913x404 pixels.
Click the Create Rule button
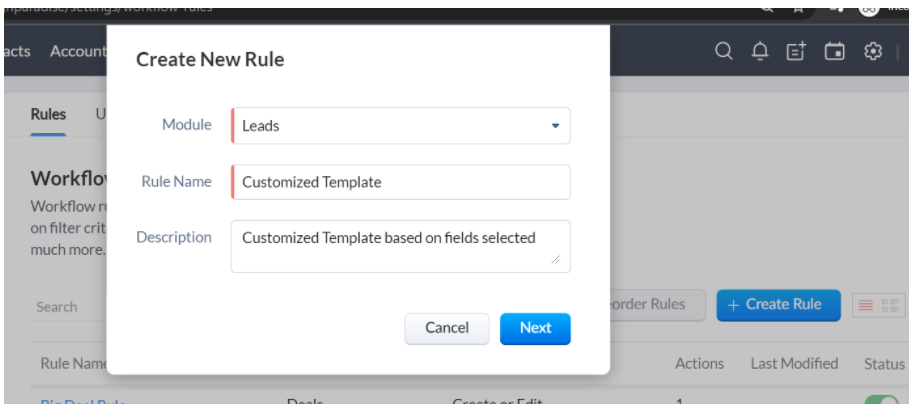click(778, 305)
